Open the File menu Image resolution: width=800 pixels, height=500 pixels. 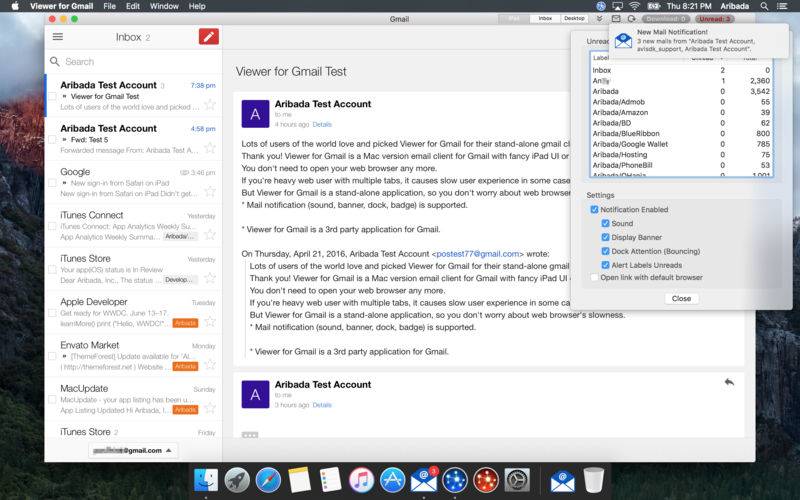click(109, 6)
